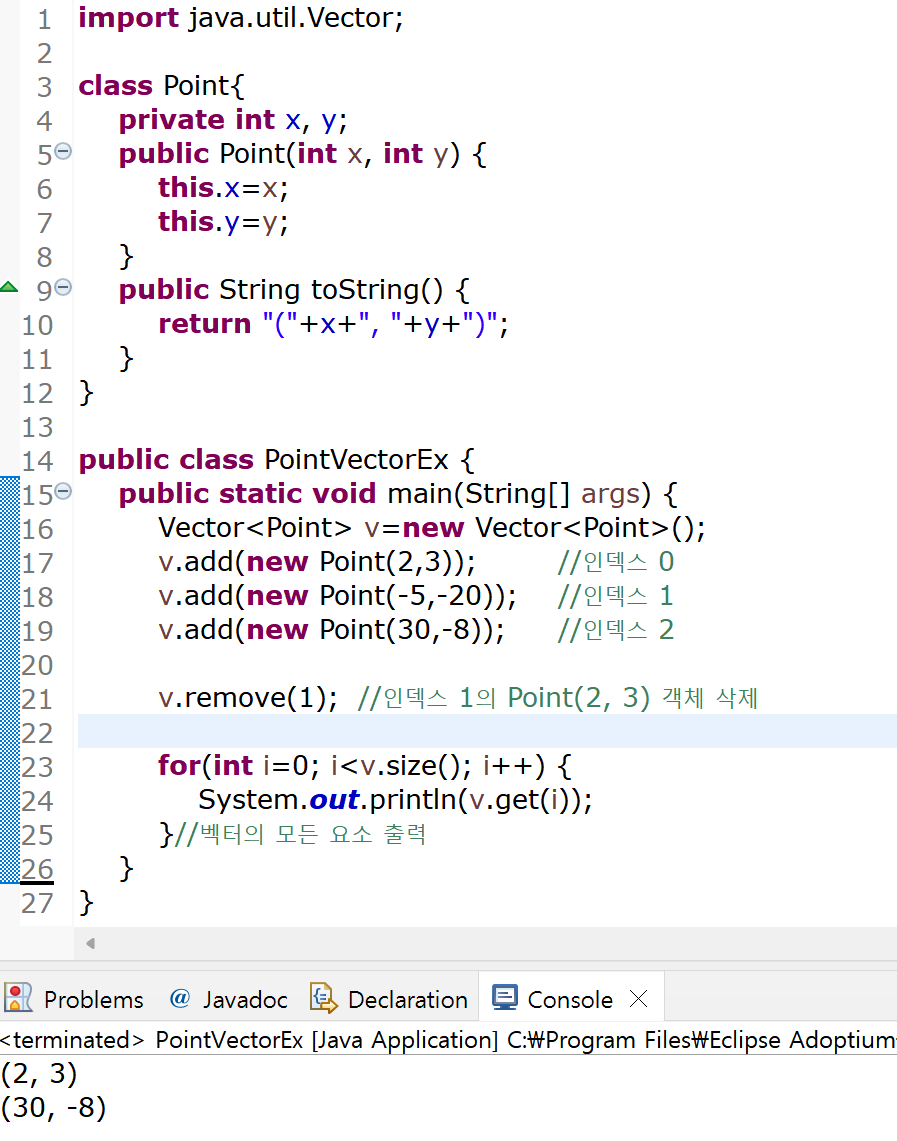Click 'this.y=y;' statement
897x1141 pixels.
tap(223, 222)
